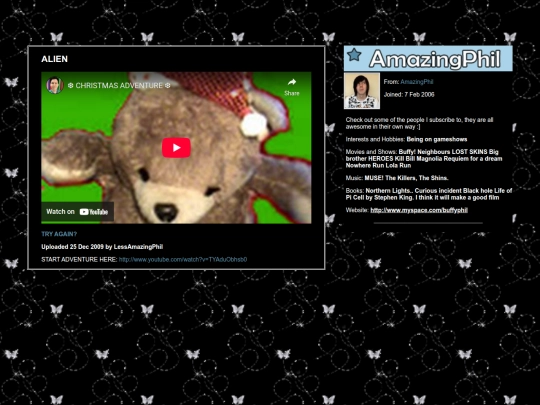This screenshot has width=540, height=405.
Task: Click the AmazingPhil banner title
Action: pyautogui.click(x=435, y=59)
